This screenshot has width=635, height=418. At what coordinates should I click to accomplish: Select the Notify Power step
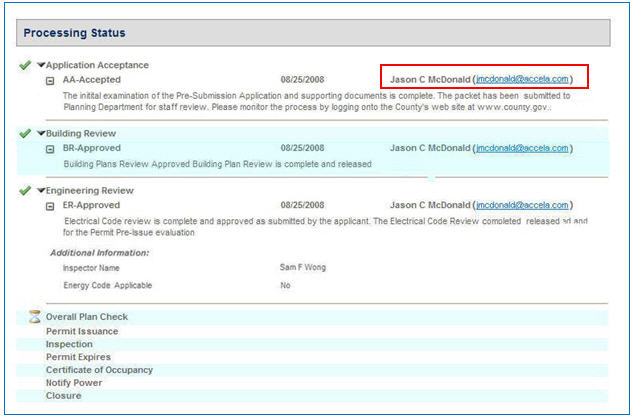point(74,382)
